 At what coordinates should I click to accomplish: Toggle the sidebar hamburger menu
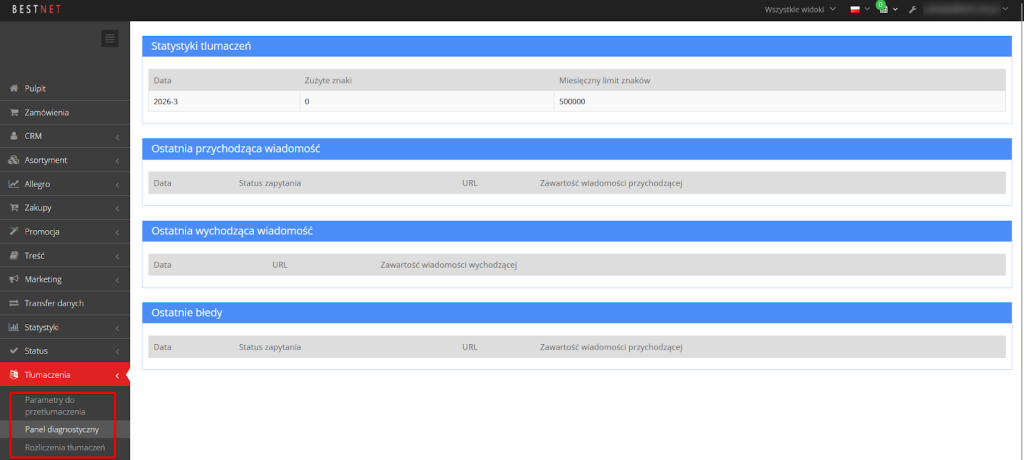[110, 39]
